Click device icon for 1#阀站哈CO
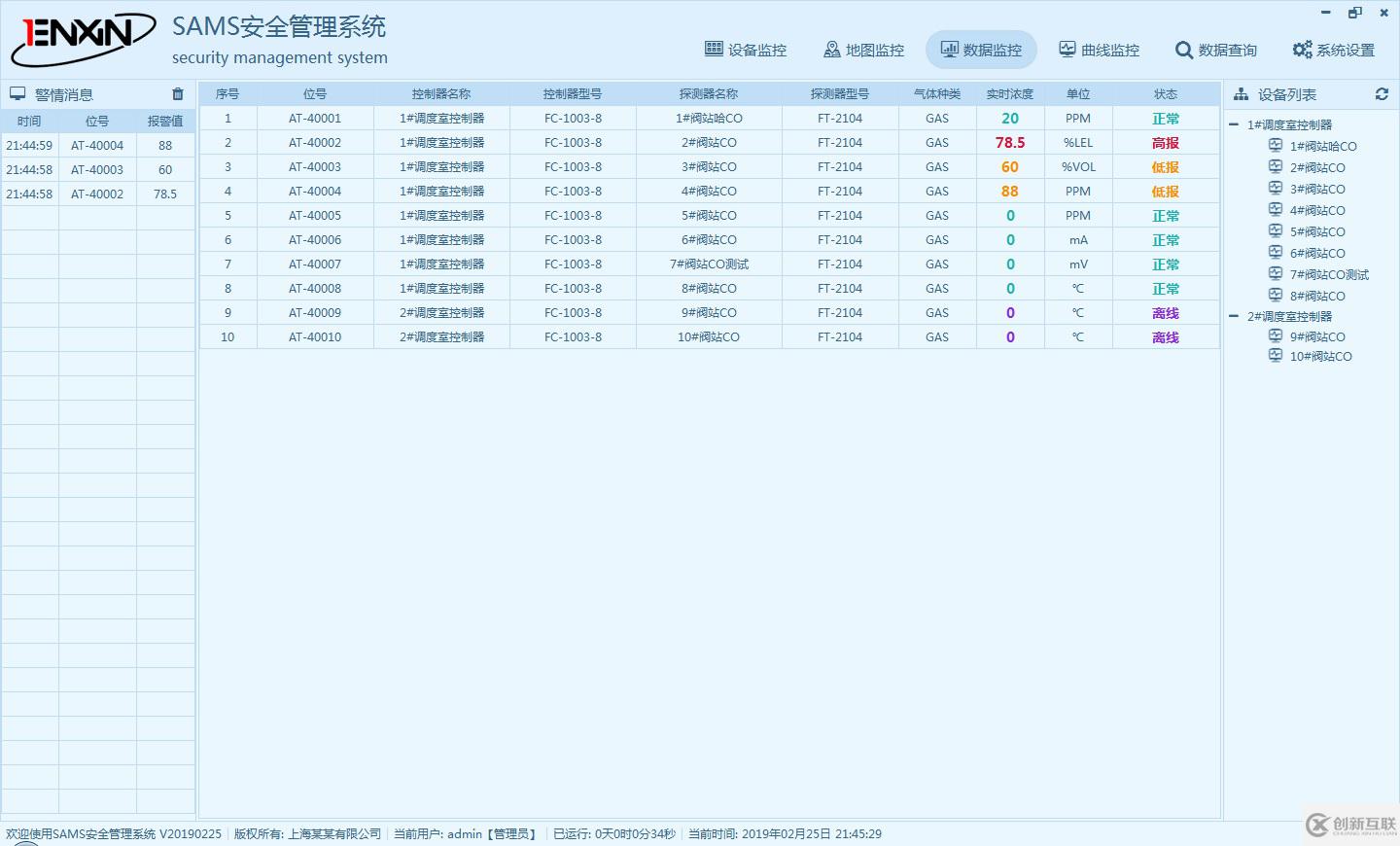The image size is (1400, 846). (x=1276, y=146)
